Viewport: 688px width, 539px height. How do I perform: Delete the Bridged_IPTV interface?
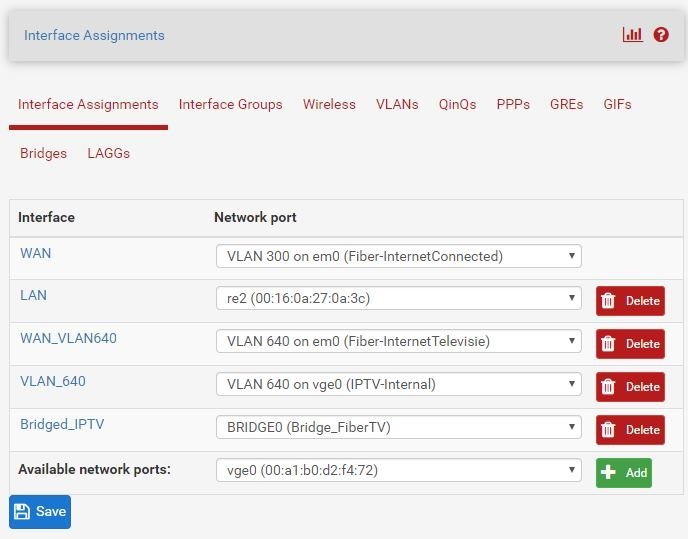[x=630, y=430]
